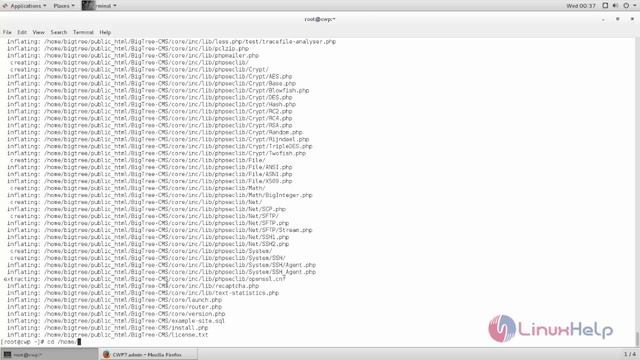This screenshot has width=640, height=360.
Task: Click the line ending with Crypt/Twofish.php
Action: [156, 153]
